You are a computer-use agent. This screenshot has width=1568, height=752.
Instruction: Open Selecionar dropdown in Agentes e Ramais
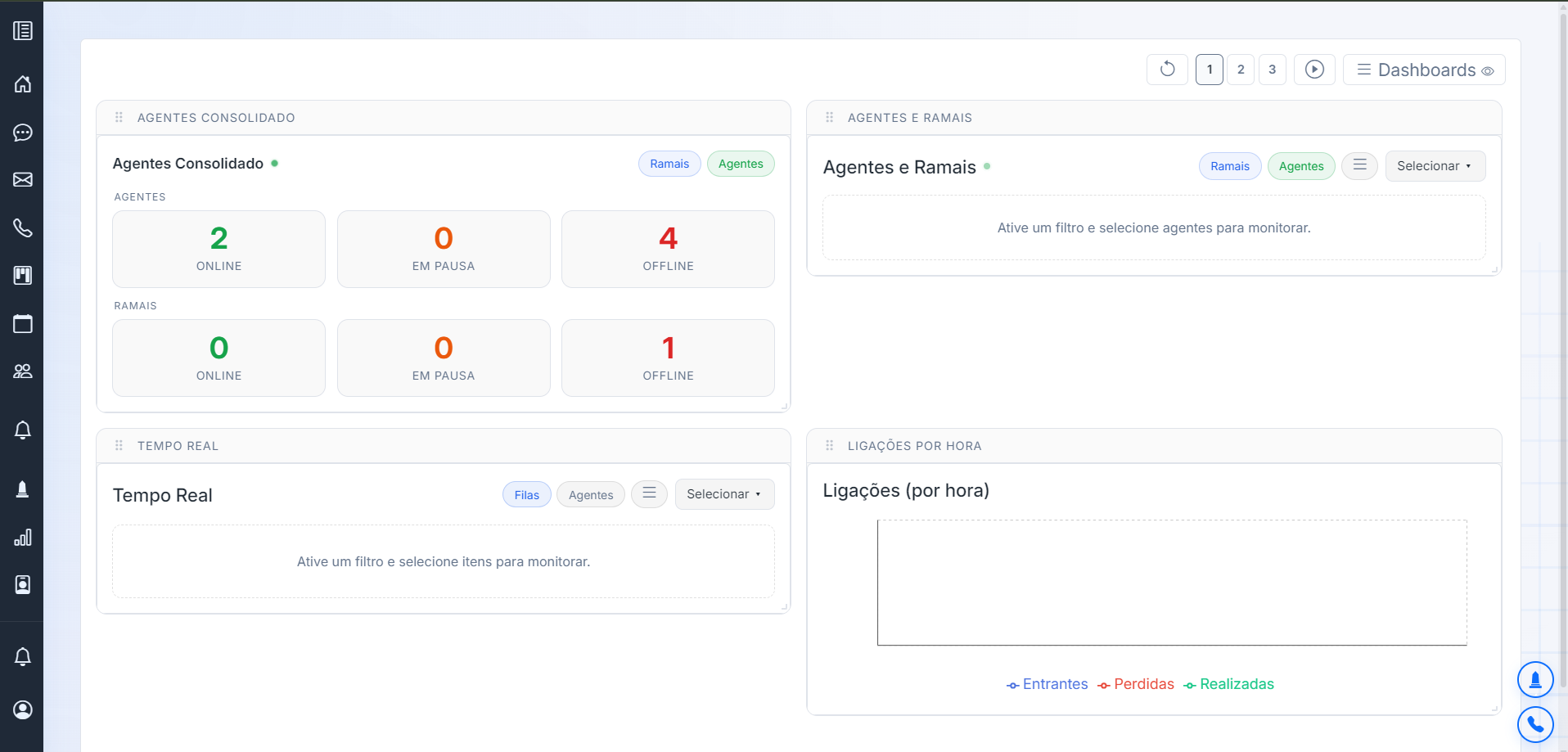tap(1435, 166)
